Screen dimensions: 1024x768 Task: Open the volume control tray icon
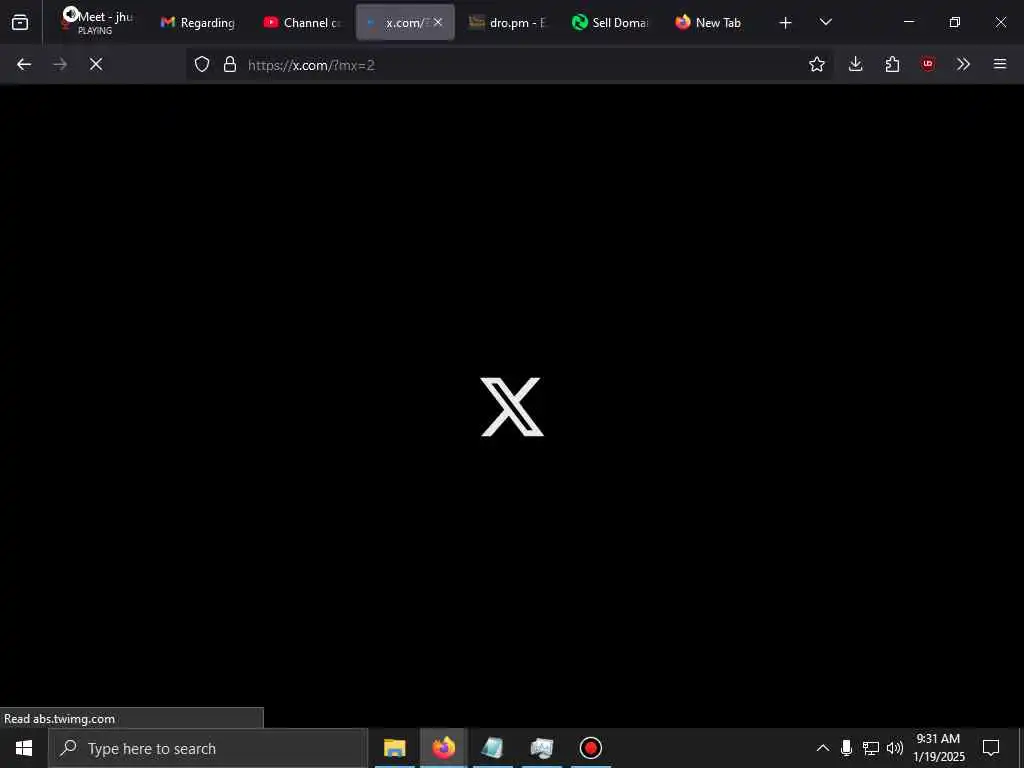[x=895, y=748]
